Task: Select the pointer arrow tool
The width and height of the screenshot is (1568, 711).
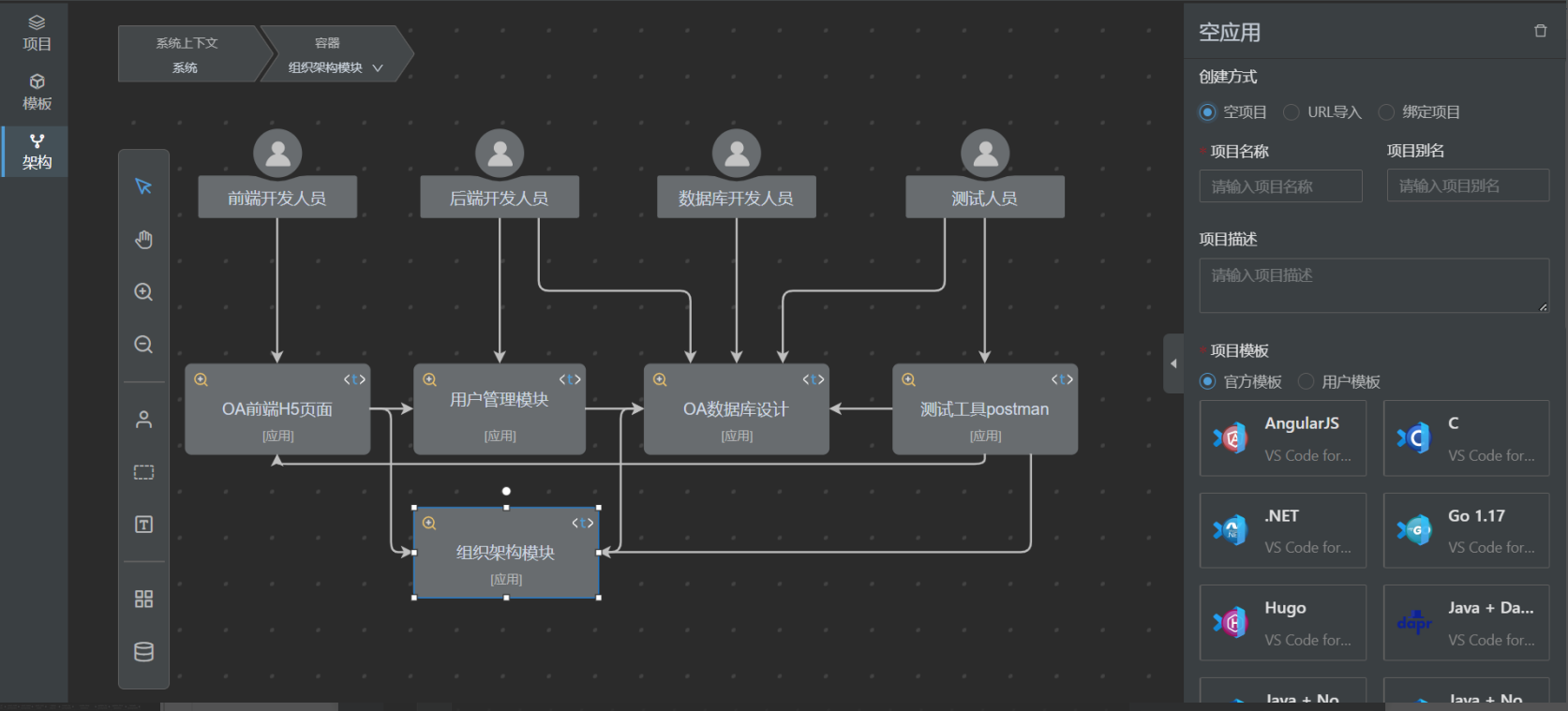Action: [143, 186]
